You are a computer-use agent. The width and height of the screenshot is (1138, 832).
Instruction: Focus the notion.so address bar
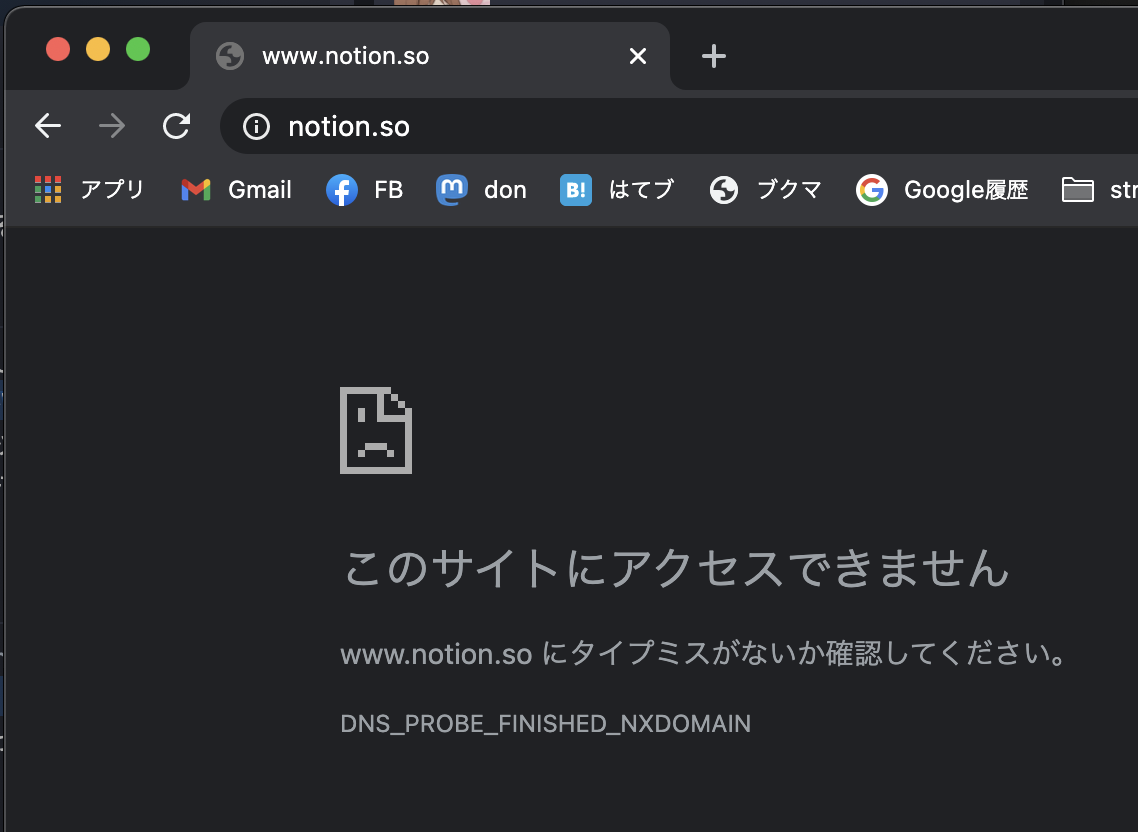tap(679, 126)
